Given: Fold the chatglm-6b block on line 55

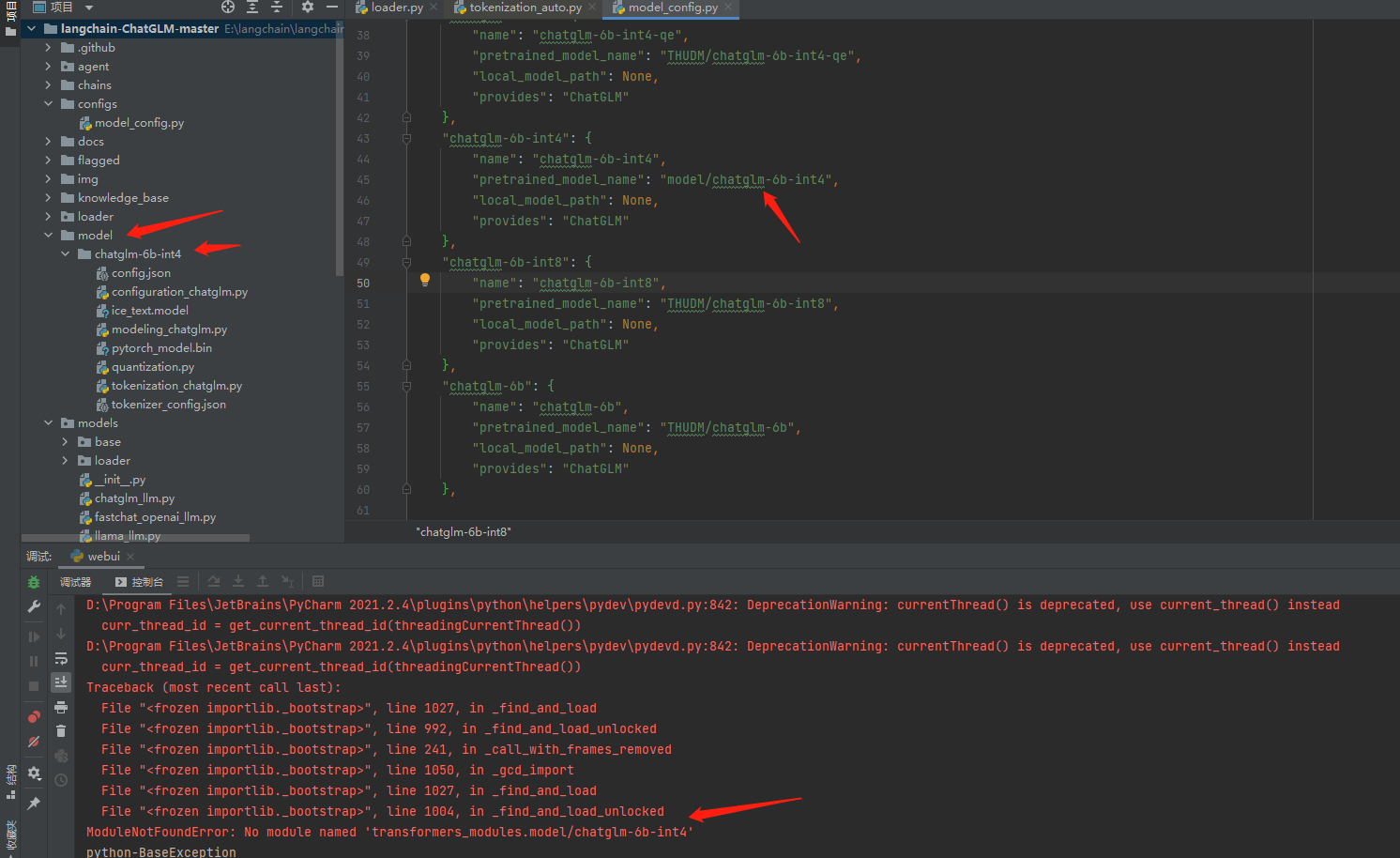Looking at the screenshot, I should pos(406,387).
